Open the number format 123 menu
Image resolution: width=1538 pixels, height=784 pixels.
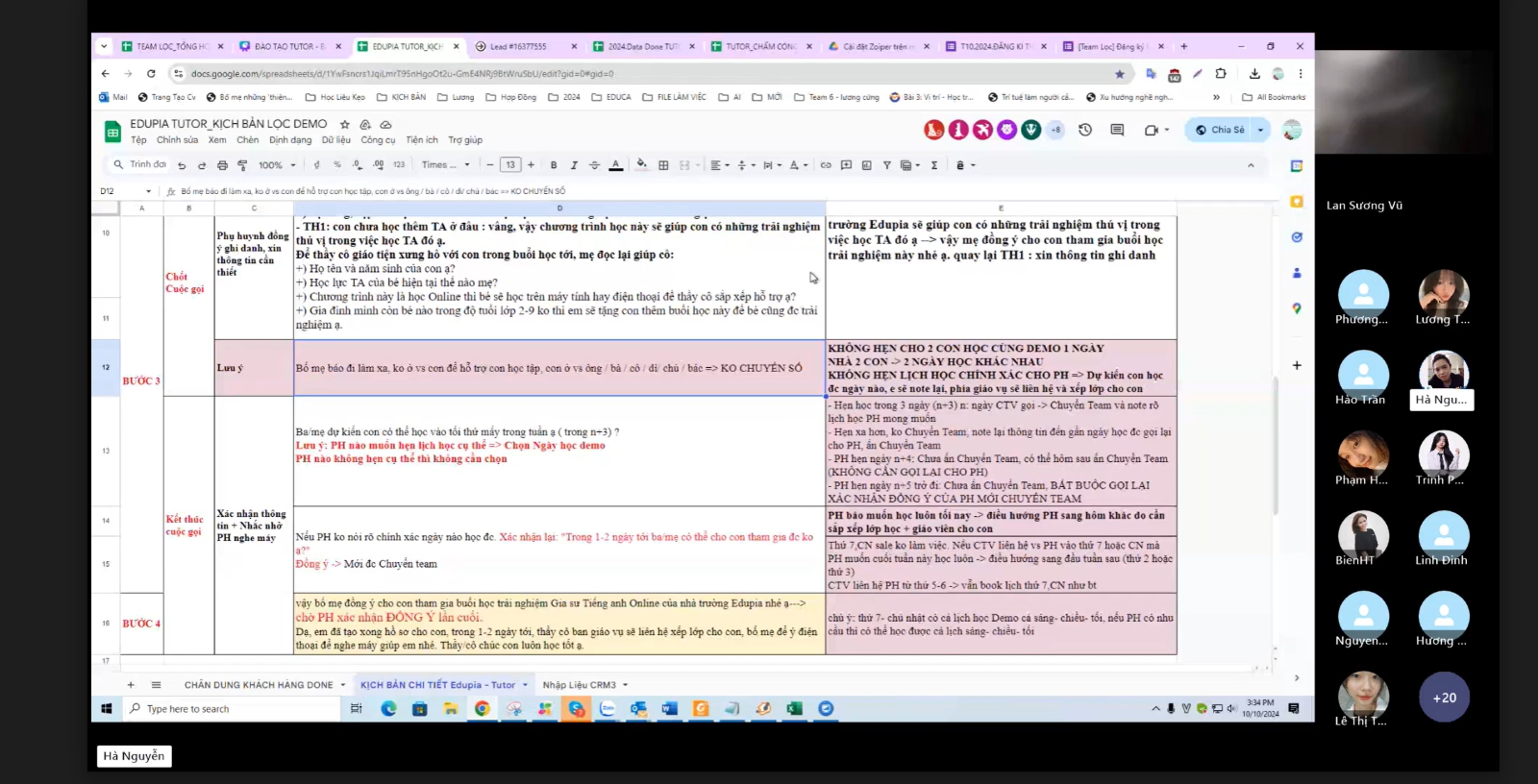(399, 165)
